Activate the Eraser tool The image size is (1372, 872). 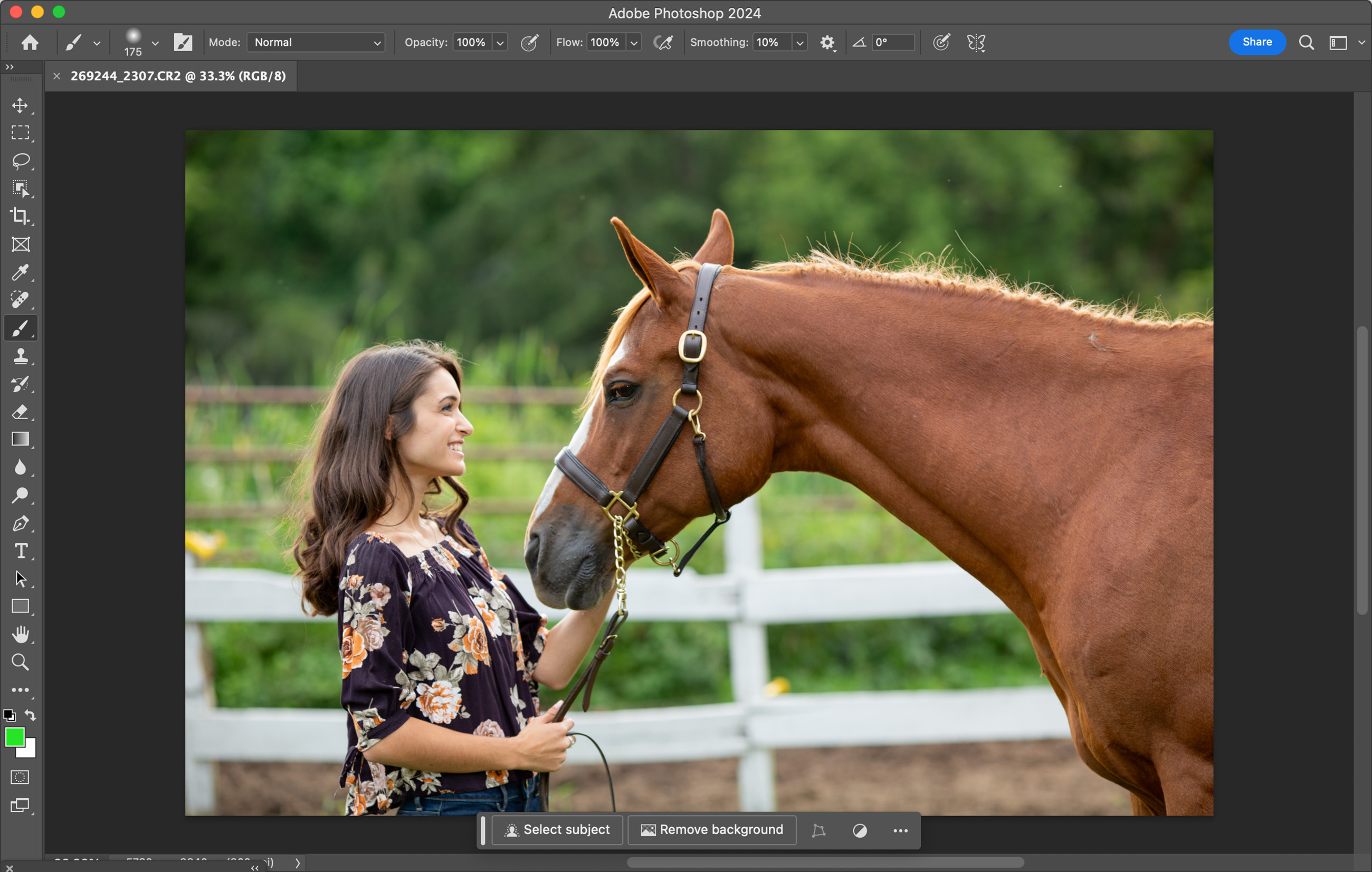(x=21, y=412)
